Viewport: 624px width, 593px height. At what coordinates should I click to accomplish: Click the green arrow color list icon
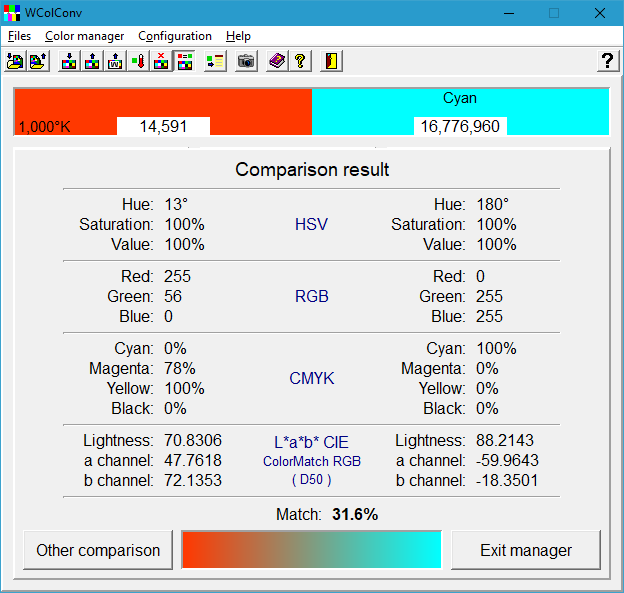214,61
